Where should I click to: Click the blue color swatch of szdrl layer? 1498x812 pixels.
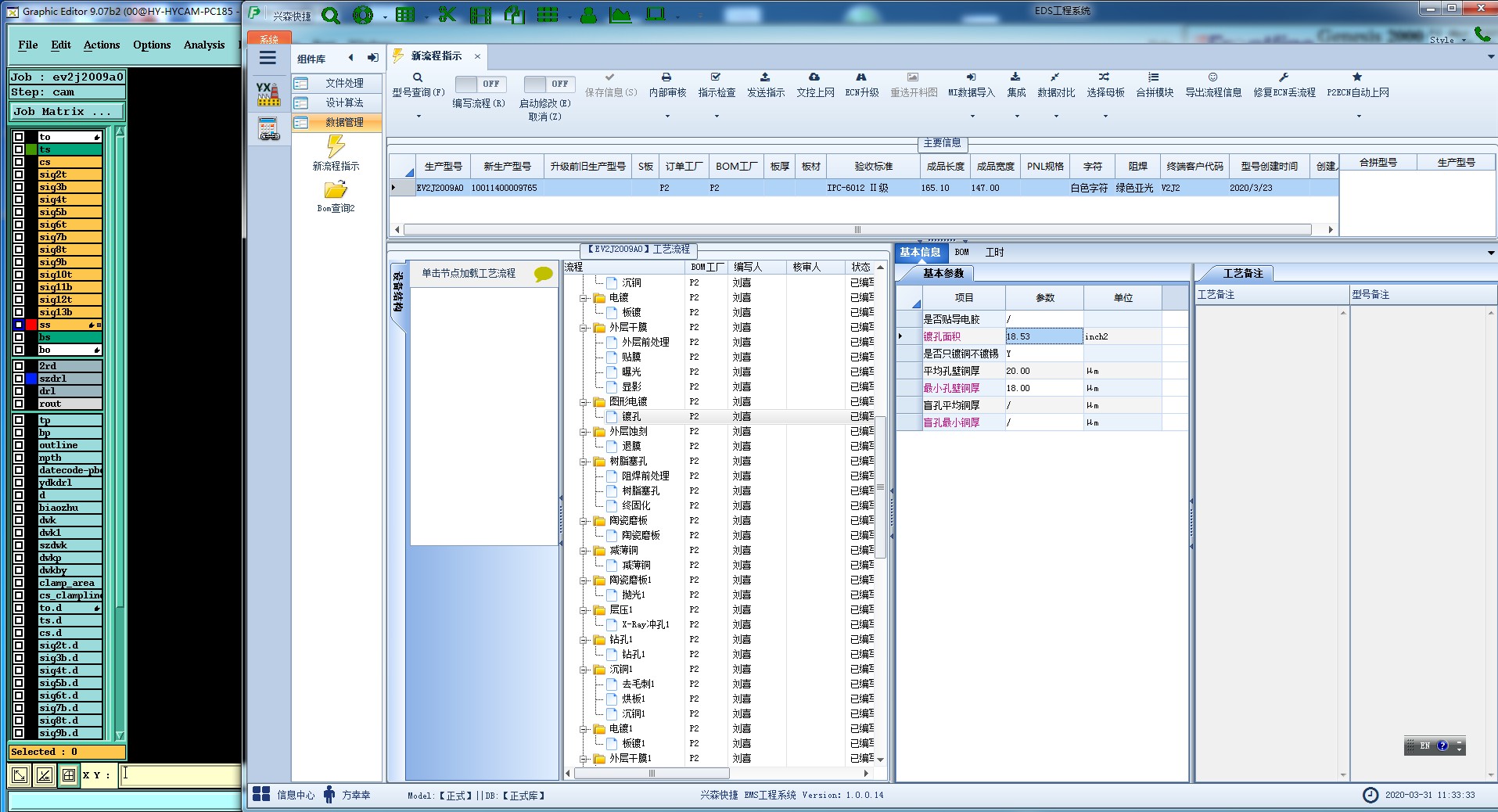pos(31,379)
